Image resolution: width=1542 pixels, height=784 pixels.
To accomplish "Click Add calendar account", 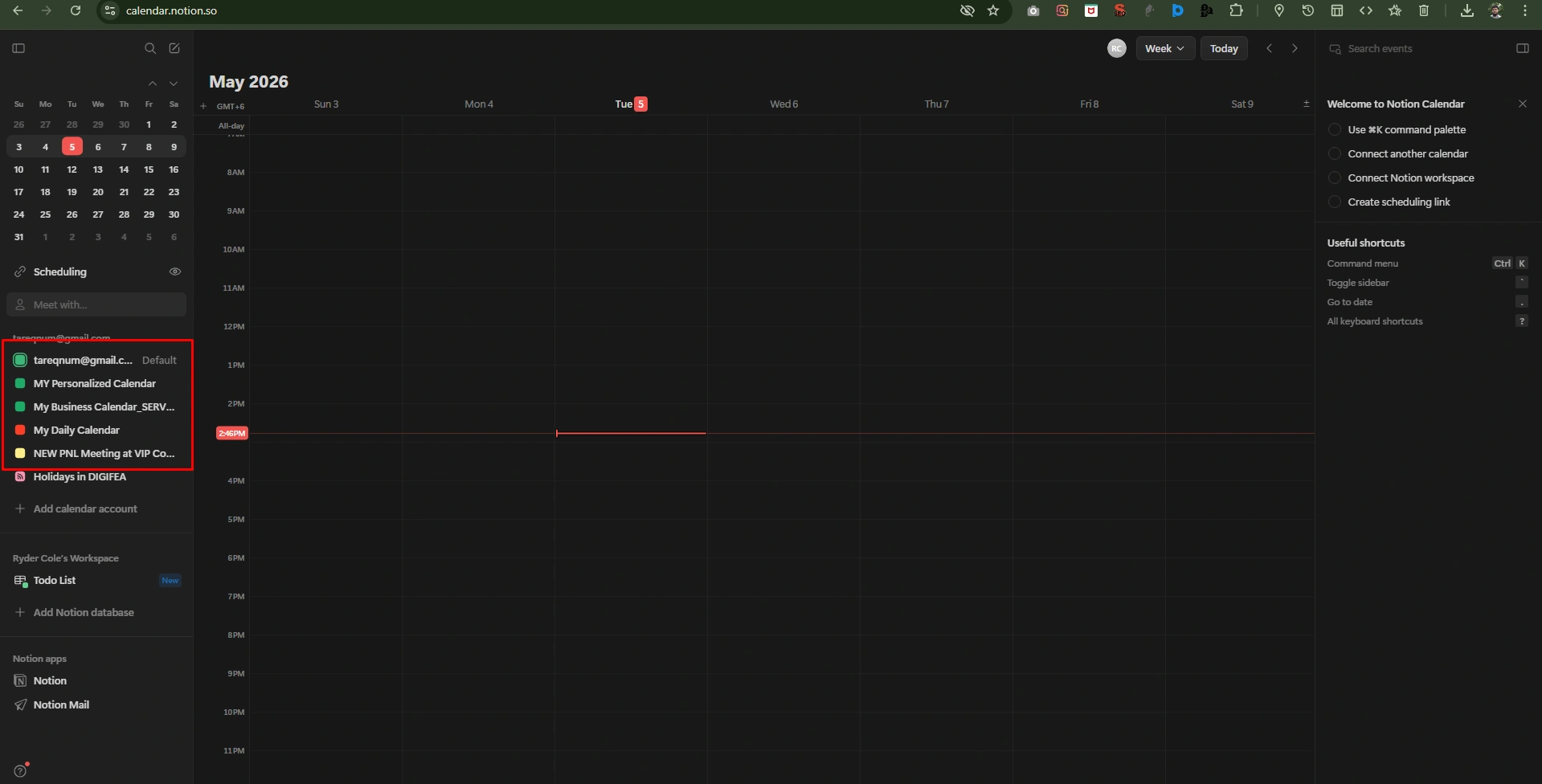I will [x=85, y=508].
